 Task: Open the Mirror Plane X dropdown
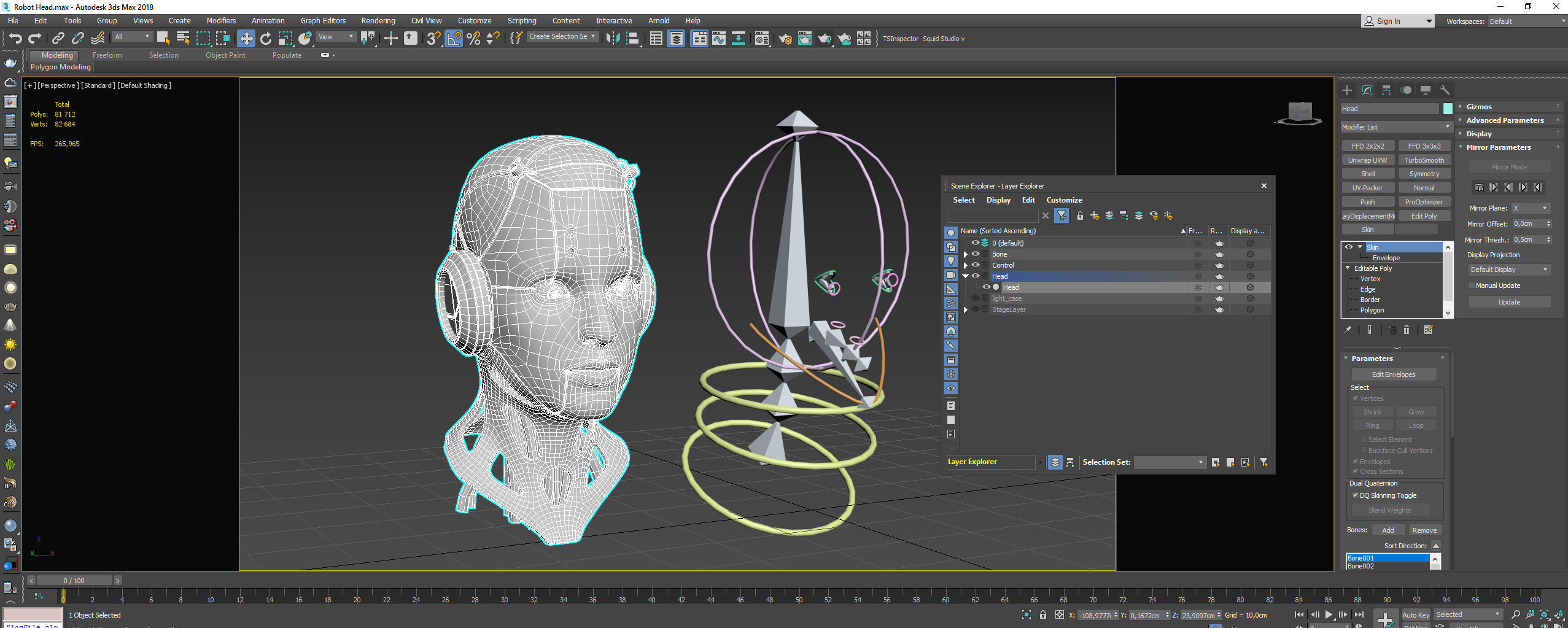pyautogui.click(x=1530, y=208)
